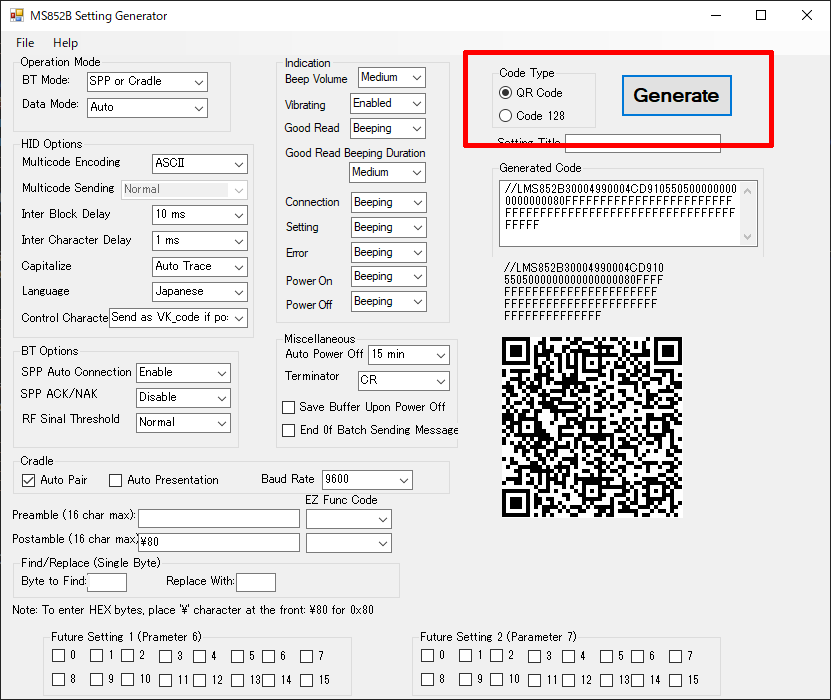Open the Power Off indication dropdown
The height and width of the screenshot is (700, 831).
pos(388,302)
